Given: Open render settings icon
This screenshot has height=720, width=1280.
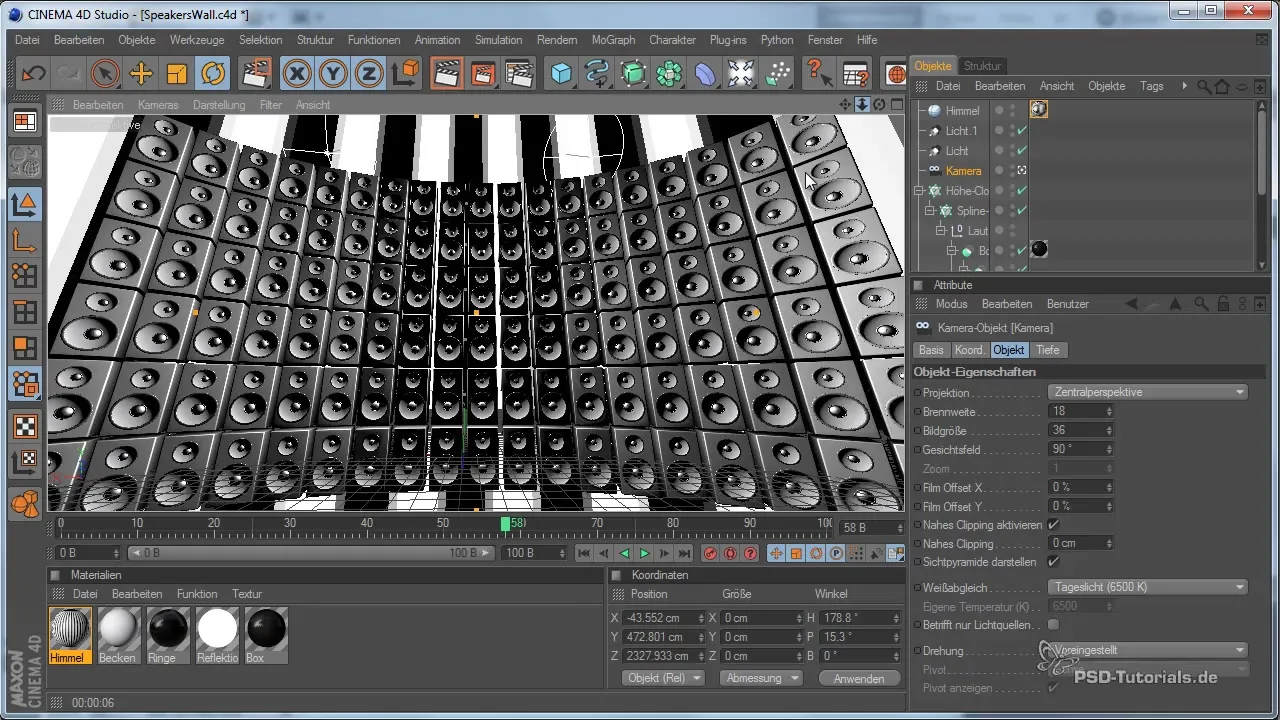Looking at the screenshot, I should click(x=519, y=74).
